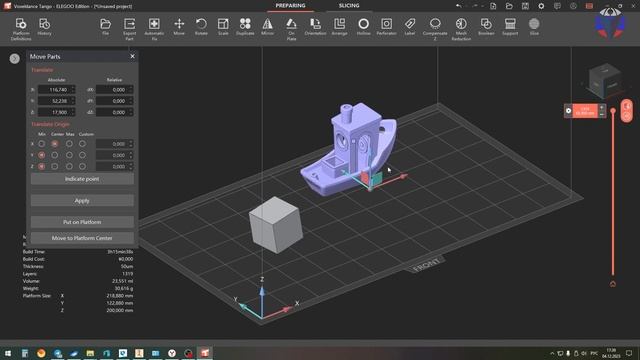
Task: Click save icon in title bar
Action: [x=525, y=6]
